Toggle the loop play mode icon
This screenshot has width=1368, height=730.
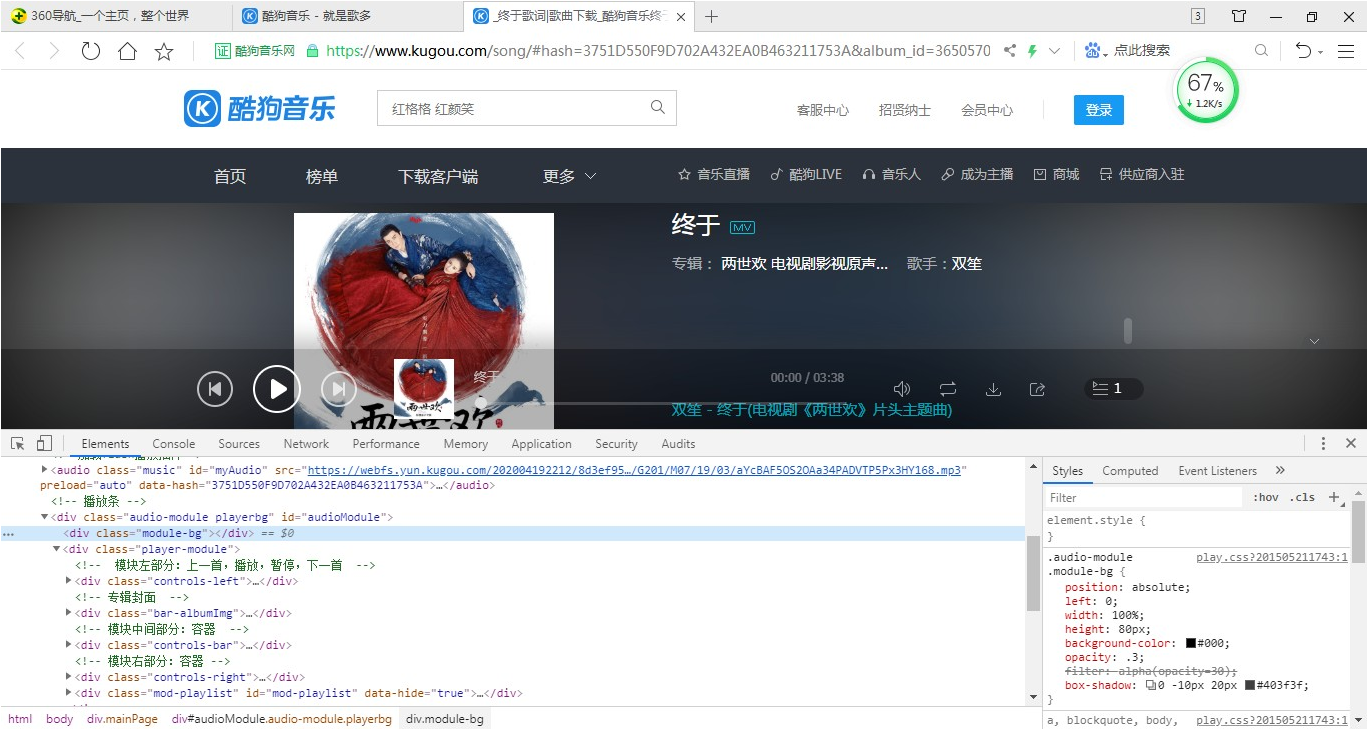click(948, 389)
